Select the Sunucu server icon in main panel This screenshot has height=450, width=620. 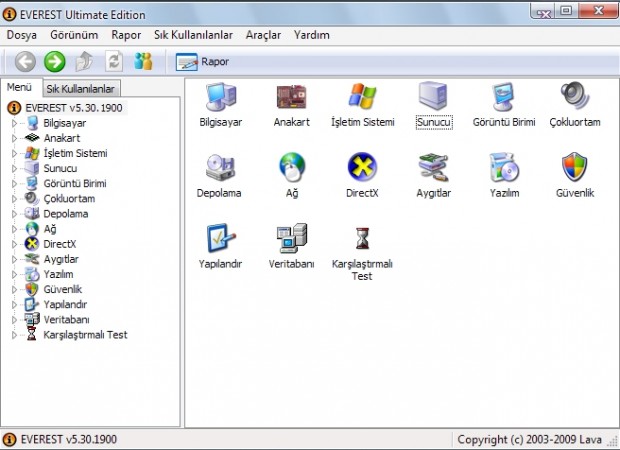[433, 96]
